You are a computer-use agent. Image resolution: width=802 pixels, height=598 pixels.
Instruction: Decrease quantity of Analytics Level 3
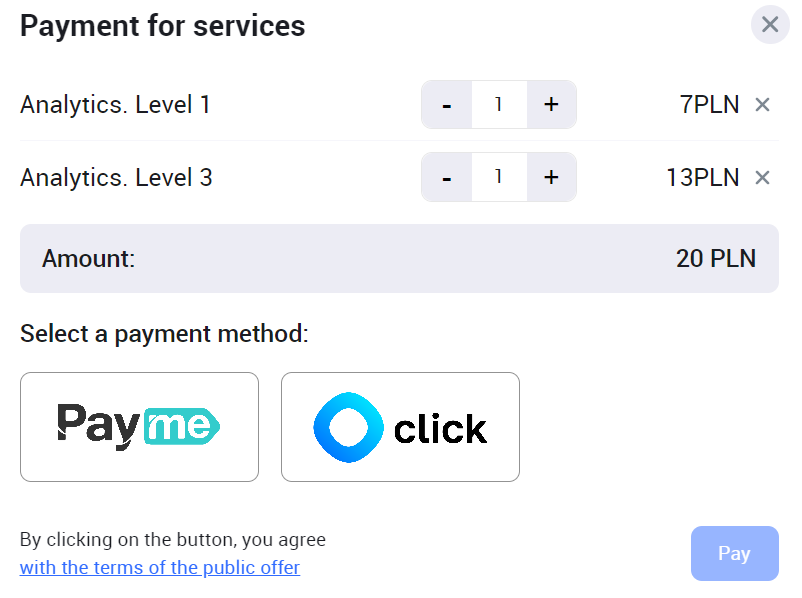click(446, 178)
